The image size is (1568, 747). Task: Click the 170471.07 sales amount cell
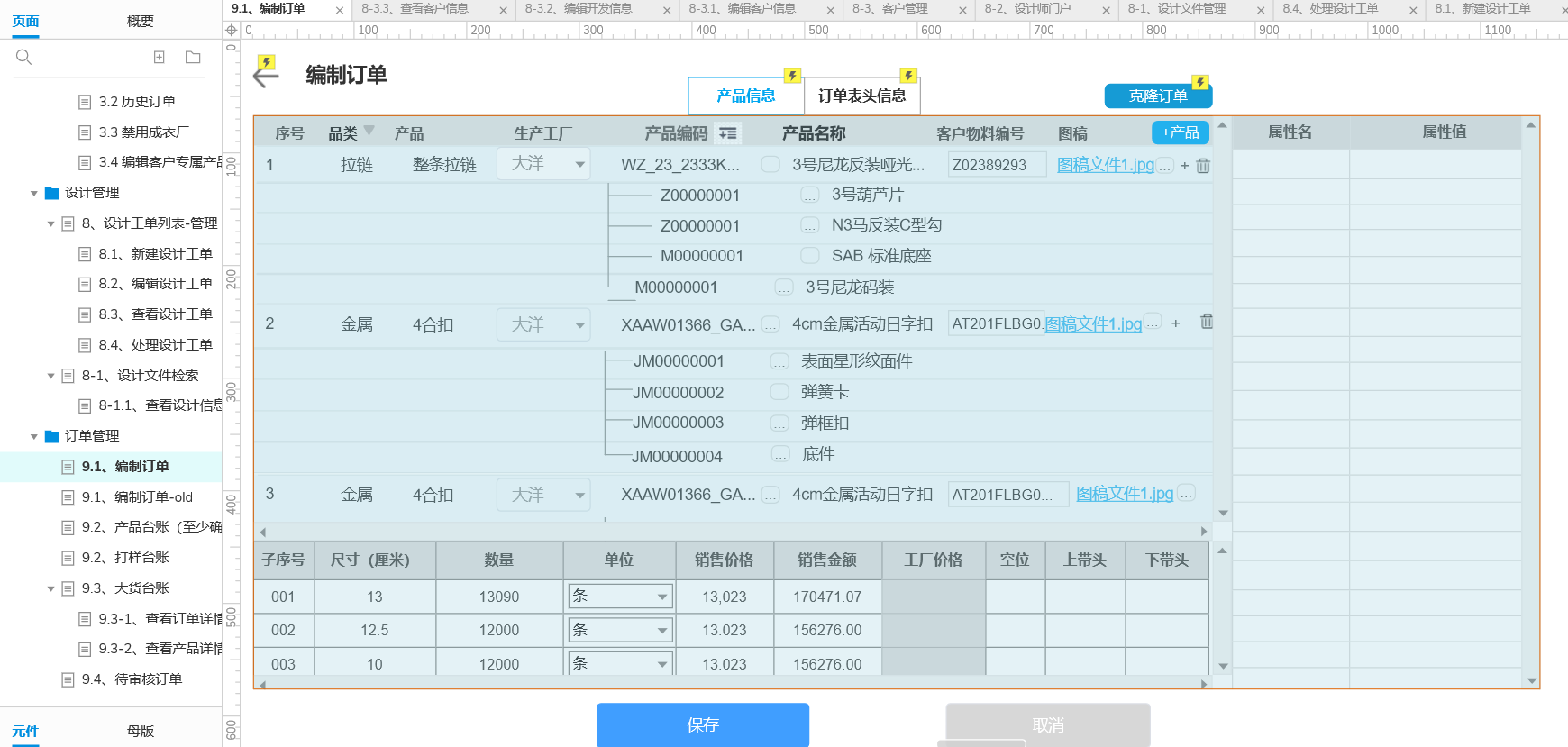click(x=827, y=597)
